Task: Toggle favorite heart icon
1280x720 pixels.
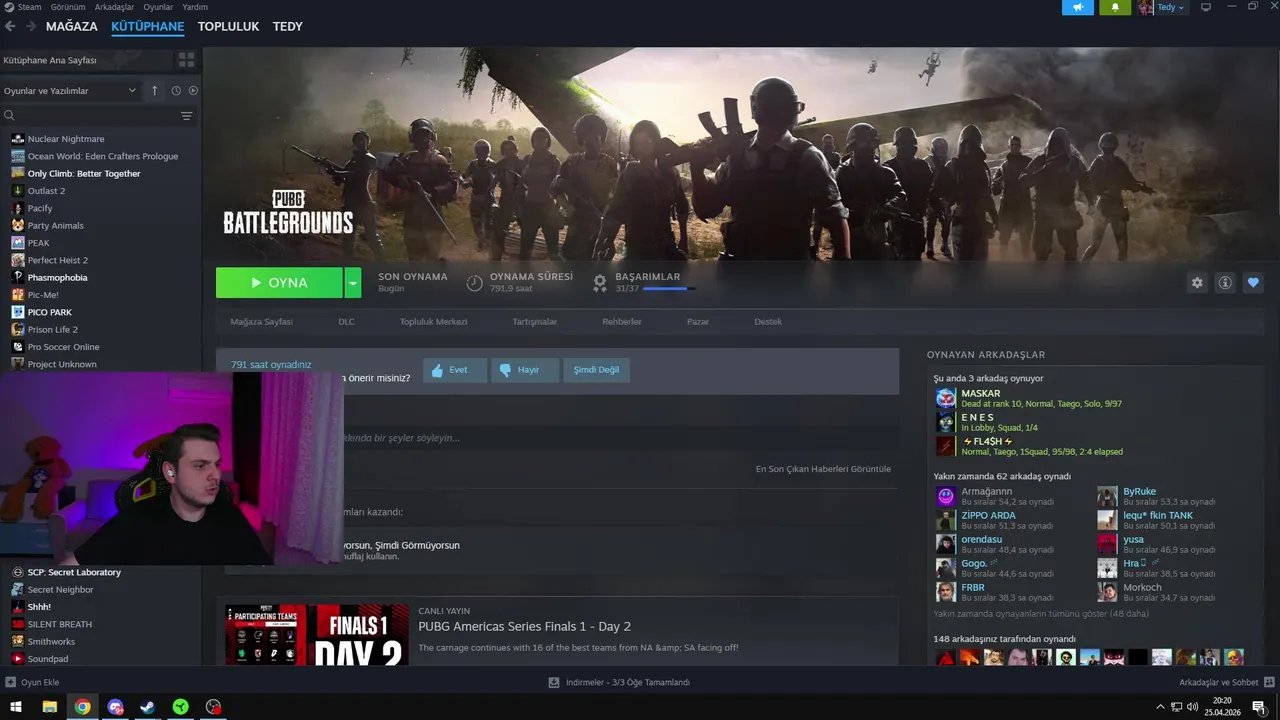Action: (x=1253, y=283)
